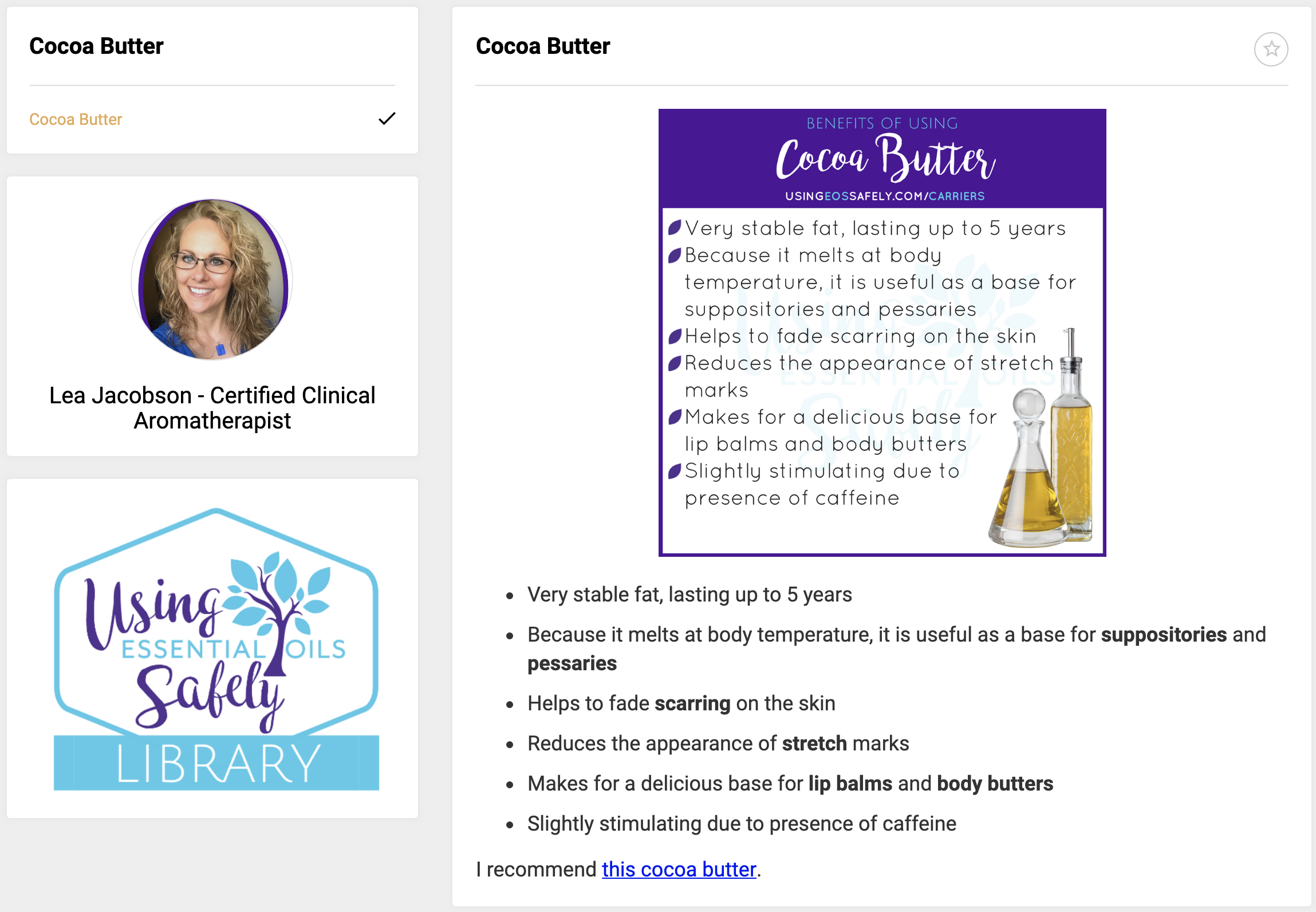Click the blue LIBRARY banner on logo
The height and width of the screenshot is (912, 1316).
click(x=216, y=763)
